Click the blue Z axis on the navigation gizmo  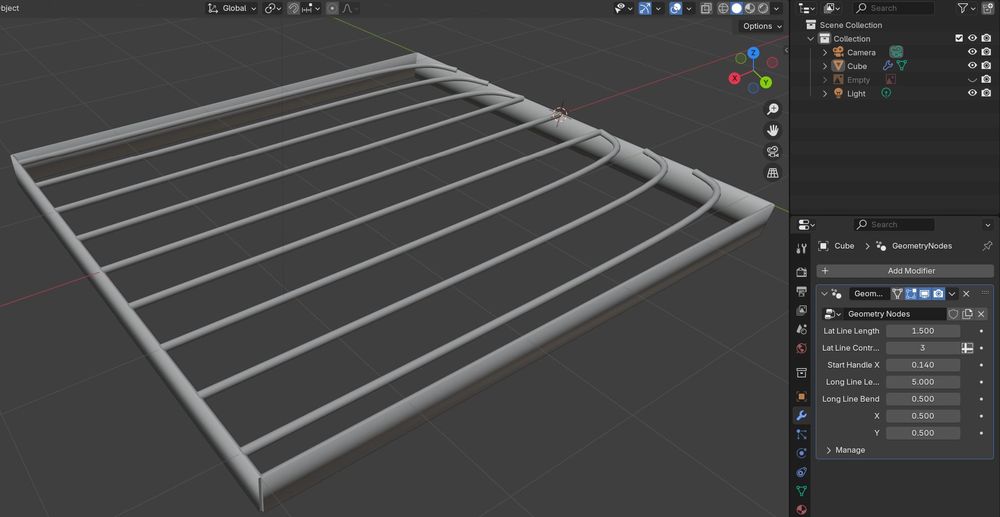(x=753, y=53)
